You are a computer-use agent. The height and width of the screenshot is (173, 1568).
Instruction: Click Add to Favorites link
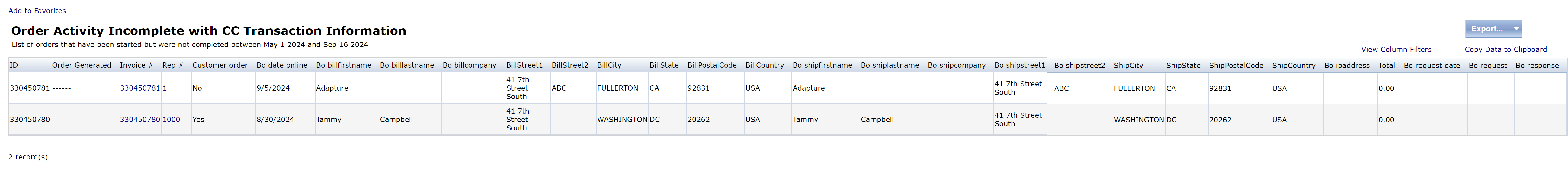point(37,11)
